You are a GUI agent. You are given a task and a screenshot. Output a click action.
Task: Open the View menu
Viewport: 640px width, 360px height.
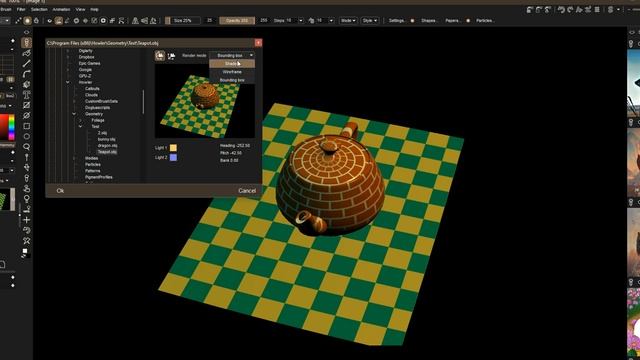(x=80, y=9)
